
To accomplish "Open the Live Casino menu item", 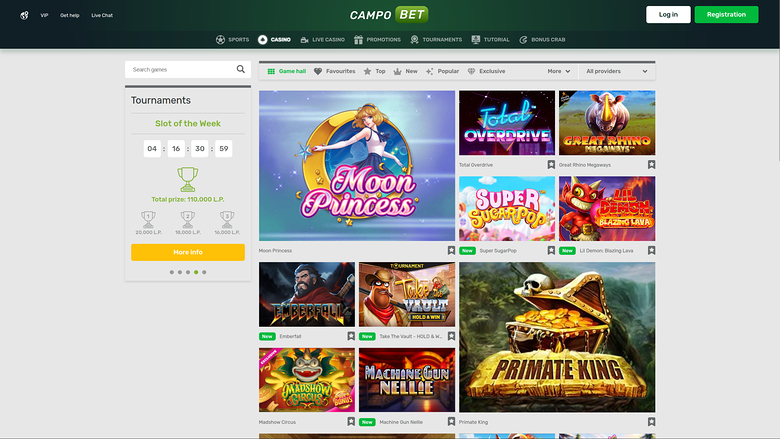I will coord(322,40).
